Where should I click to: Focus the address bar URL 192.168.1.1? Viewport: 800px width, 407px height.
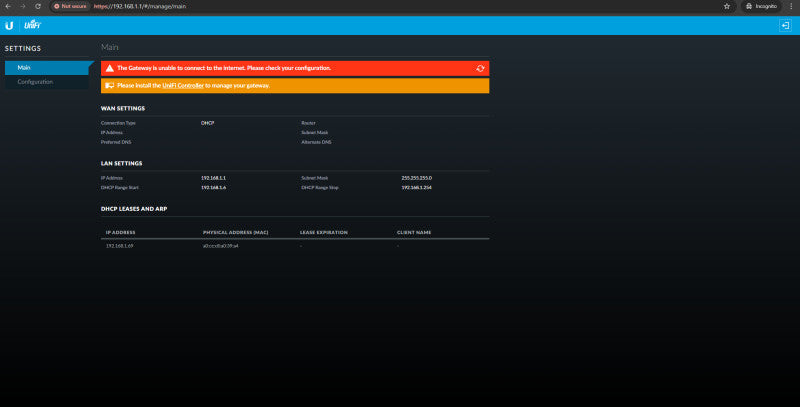[140, 6]
